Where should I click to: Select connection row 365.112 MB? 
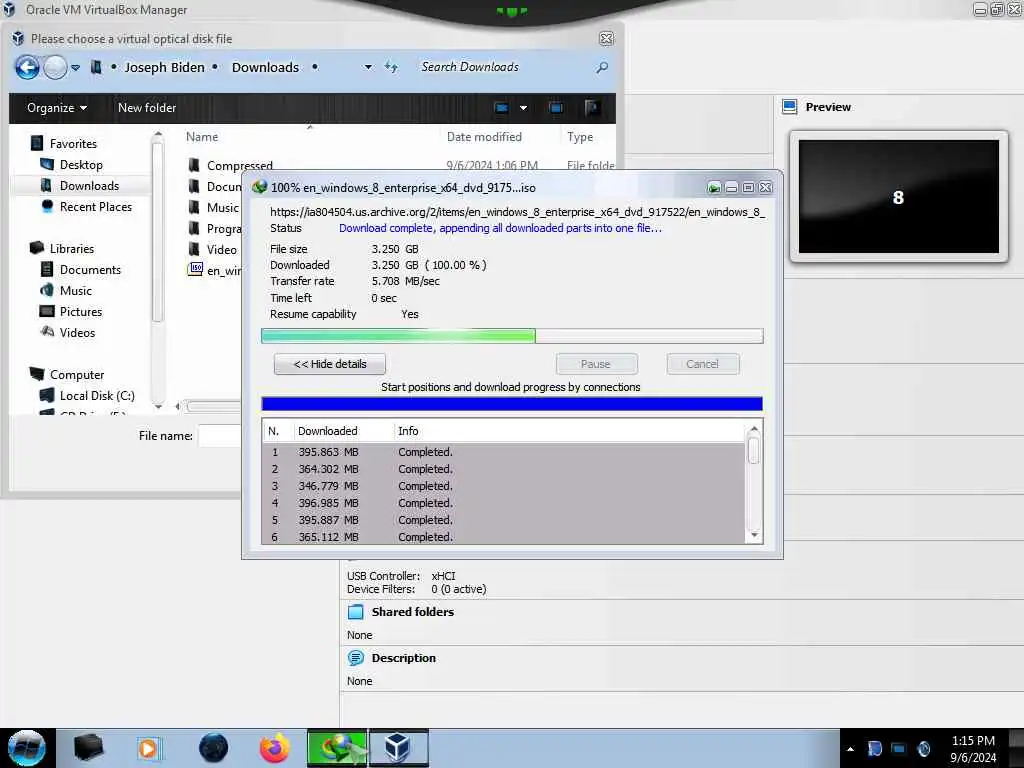(x=503, y=537)
